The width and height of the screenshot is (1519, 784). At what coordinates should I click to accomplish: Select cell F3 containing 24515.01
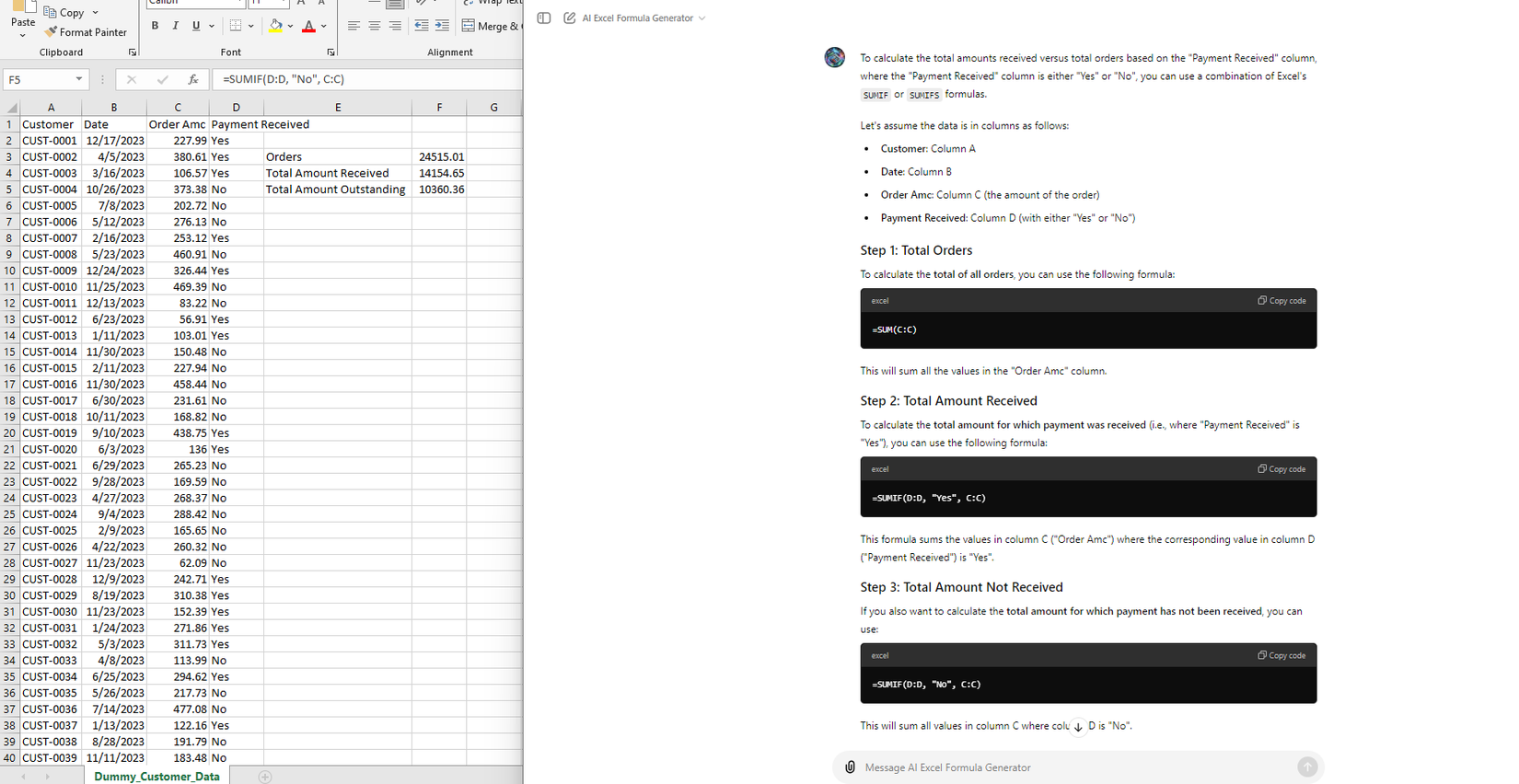click(x=439, y=156)
